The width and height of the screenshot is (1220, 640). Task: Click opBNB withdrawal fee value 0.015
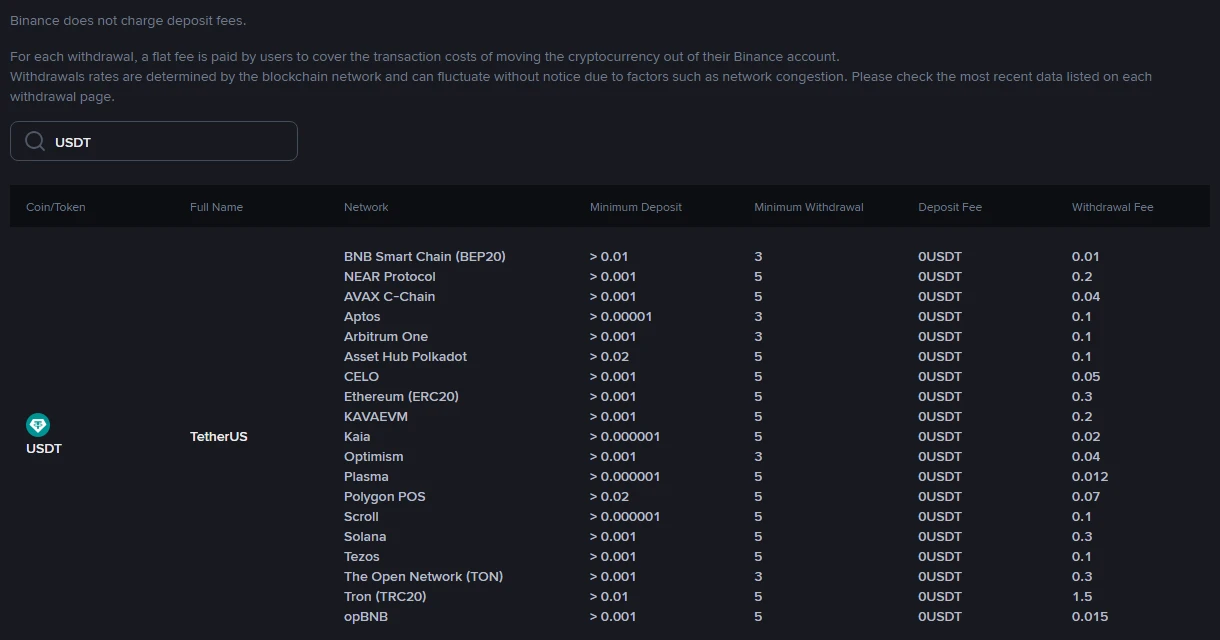1090,616
